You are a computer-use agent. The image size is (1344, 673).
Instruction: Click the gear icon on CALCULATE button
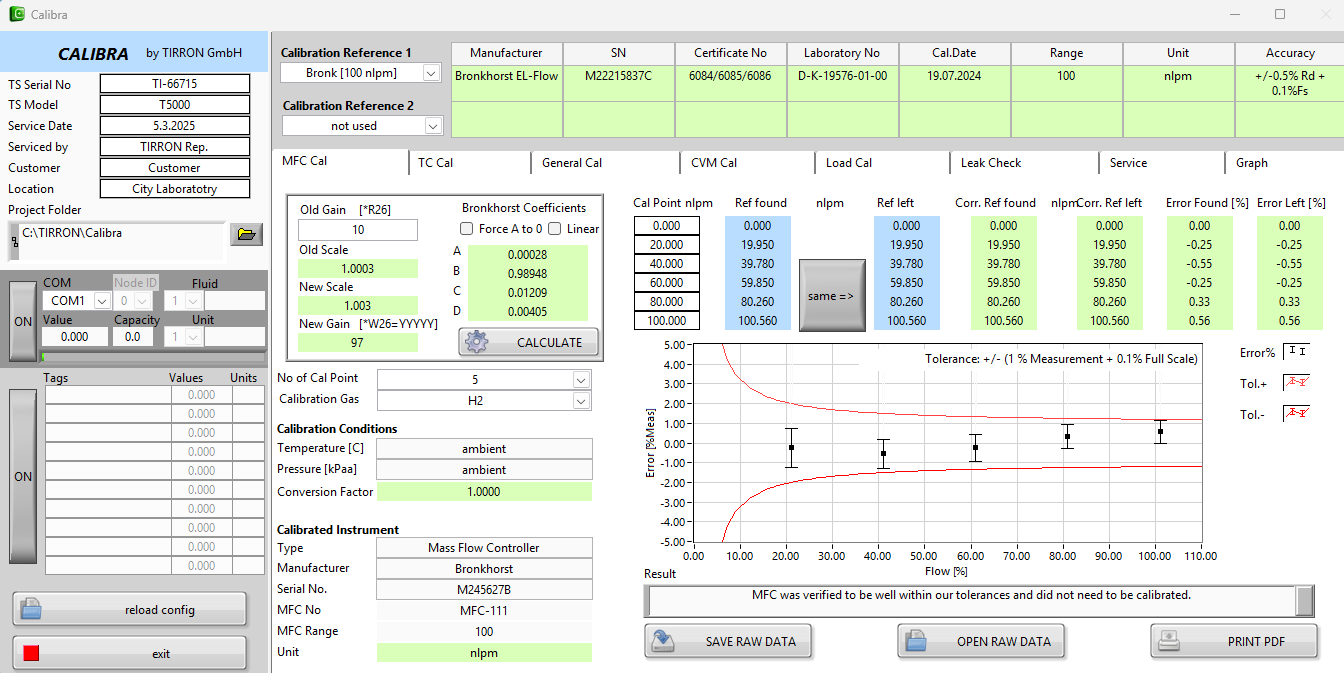478,342
